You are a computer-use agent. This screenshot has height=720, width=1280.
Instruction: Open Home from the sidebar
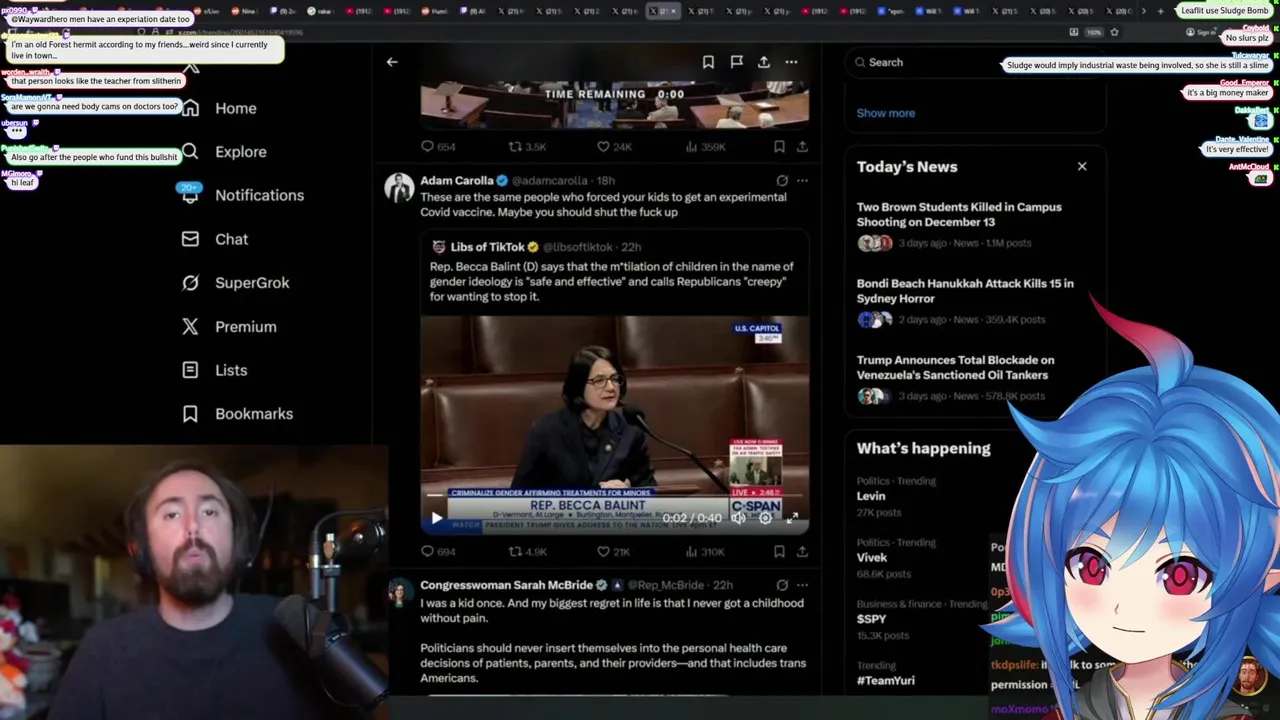[x=219, y=108]
